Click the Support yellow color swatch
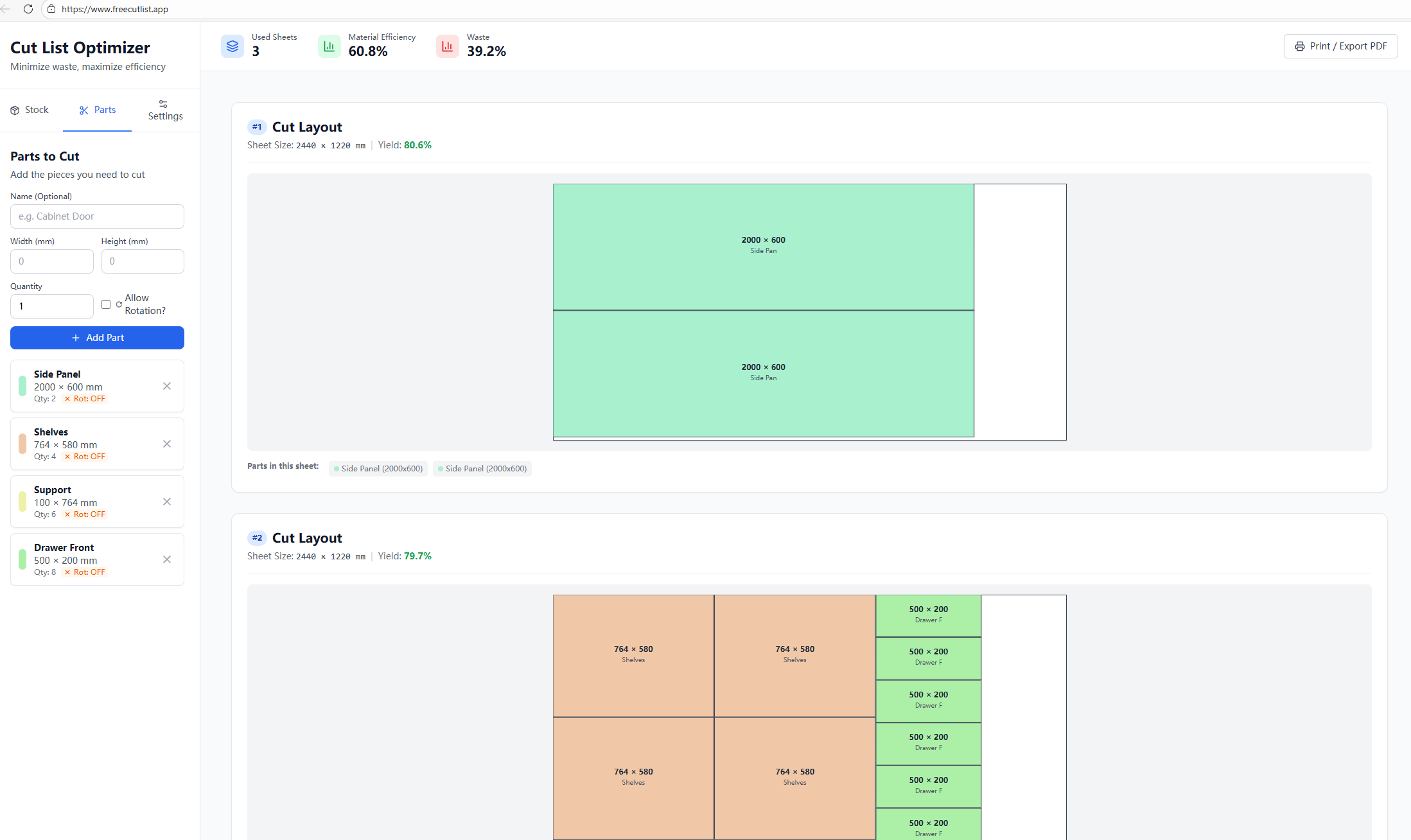Viewport: 1411px width, 840px height. pos(22,502)
